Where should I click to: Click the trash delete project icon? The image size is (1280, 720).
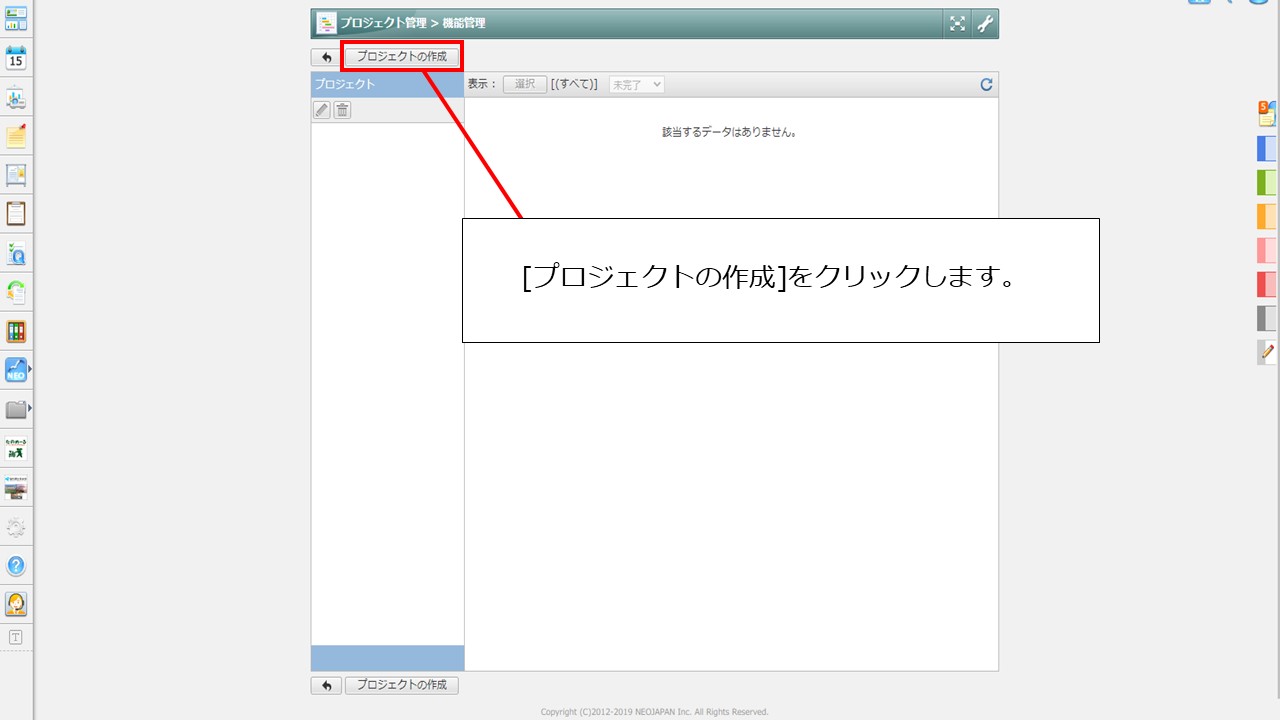[x=342, y=110]
